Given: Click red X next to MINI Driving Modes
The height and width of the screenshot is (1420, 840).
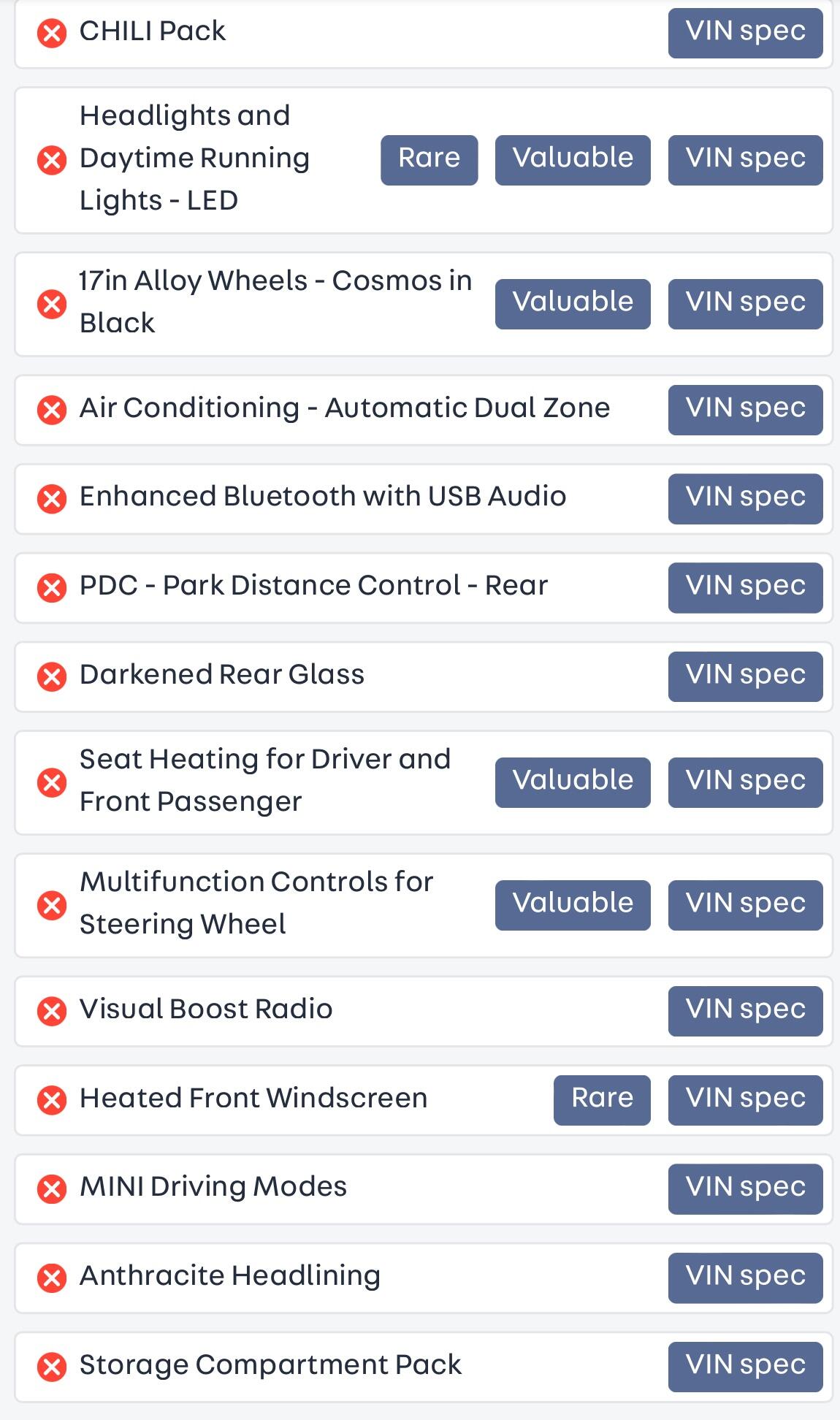Looking at the screenshot, I should coord(52,1188).
